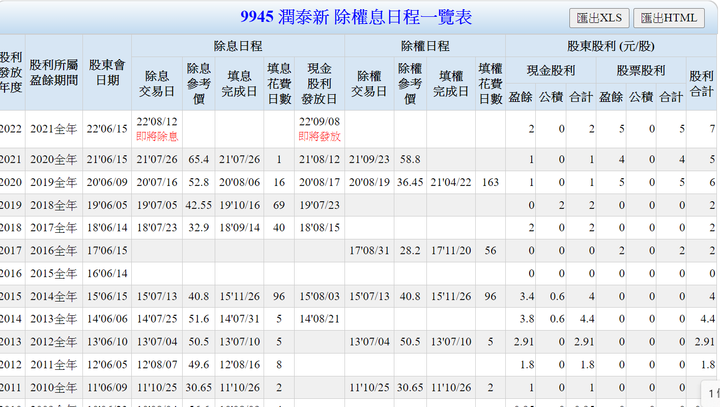Click the 2012全年 period cell
The image size is (720, 407).
[x=54, y=342]
